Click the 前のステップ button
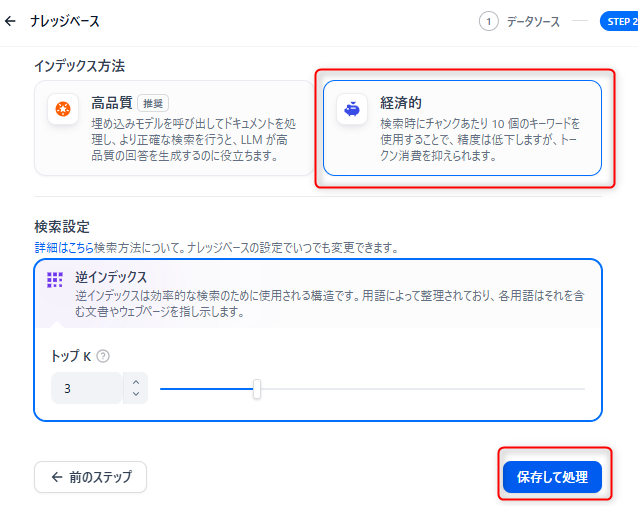This screenshot has height=506, width=638. click(x=91, y=477)
